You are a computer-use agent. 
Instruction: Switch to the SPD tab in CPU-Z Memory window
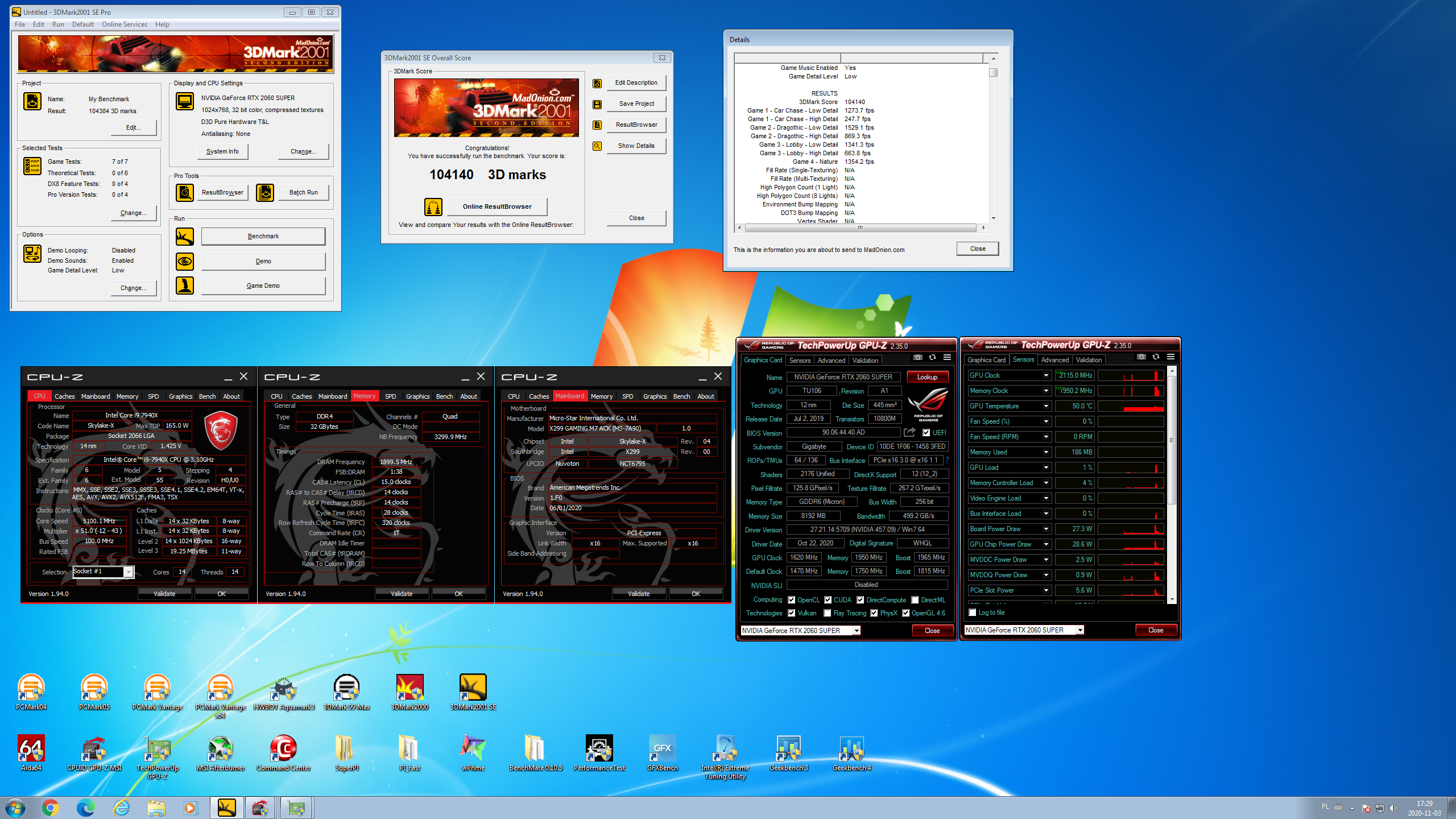(x=390, y=396)
